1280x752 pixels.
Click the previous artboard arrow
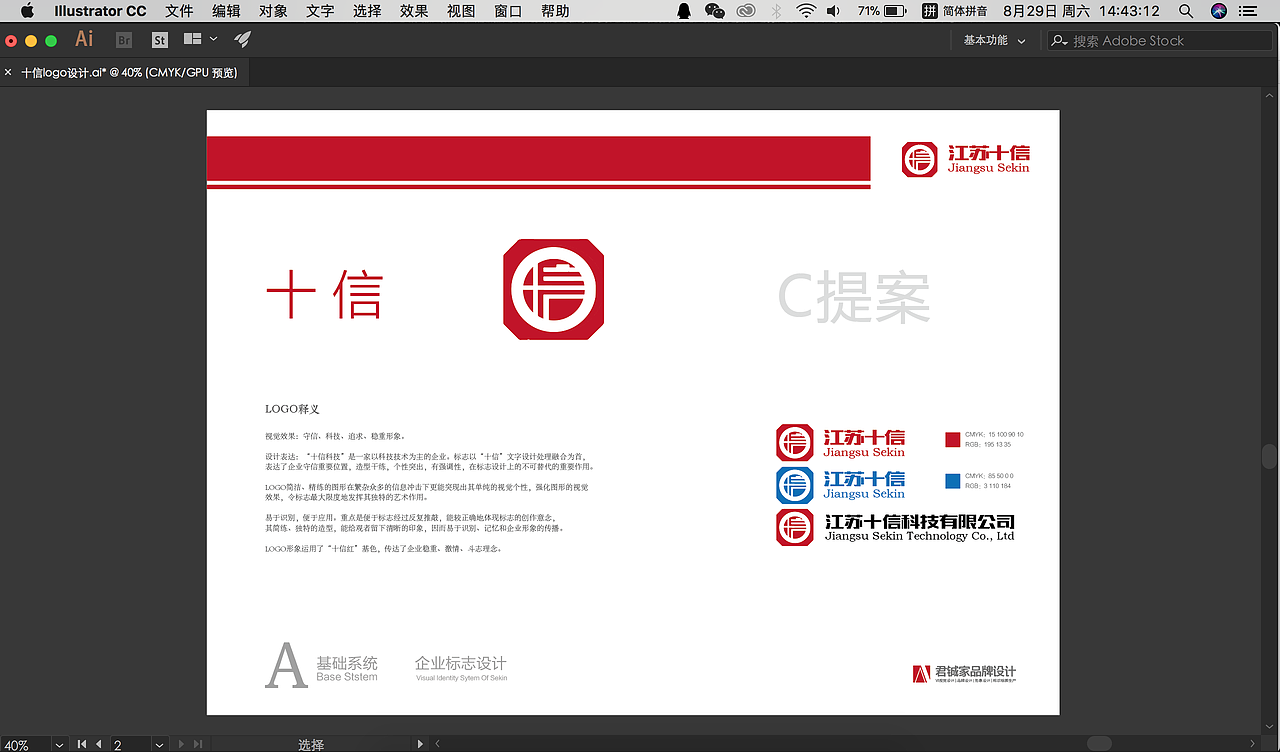click(98, 744)
